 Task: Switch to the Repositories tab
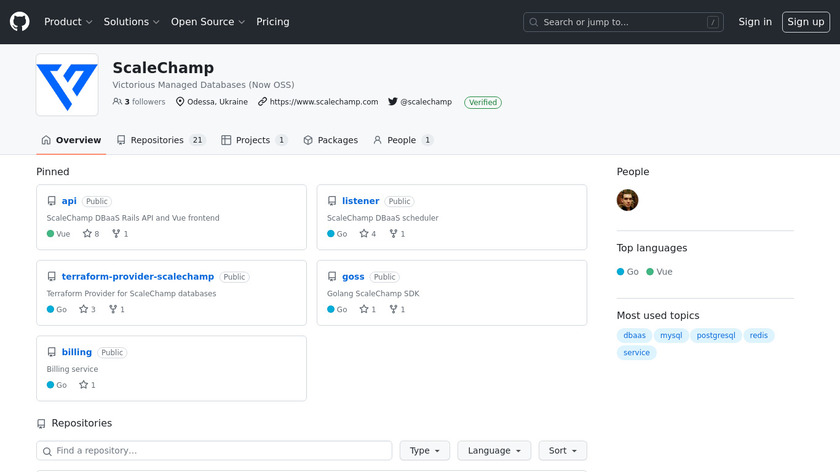click(160, 140)
